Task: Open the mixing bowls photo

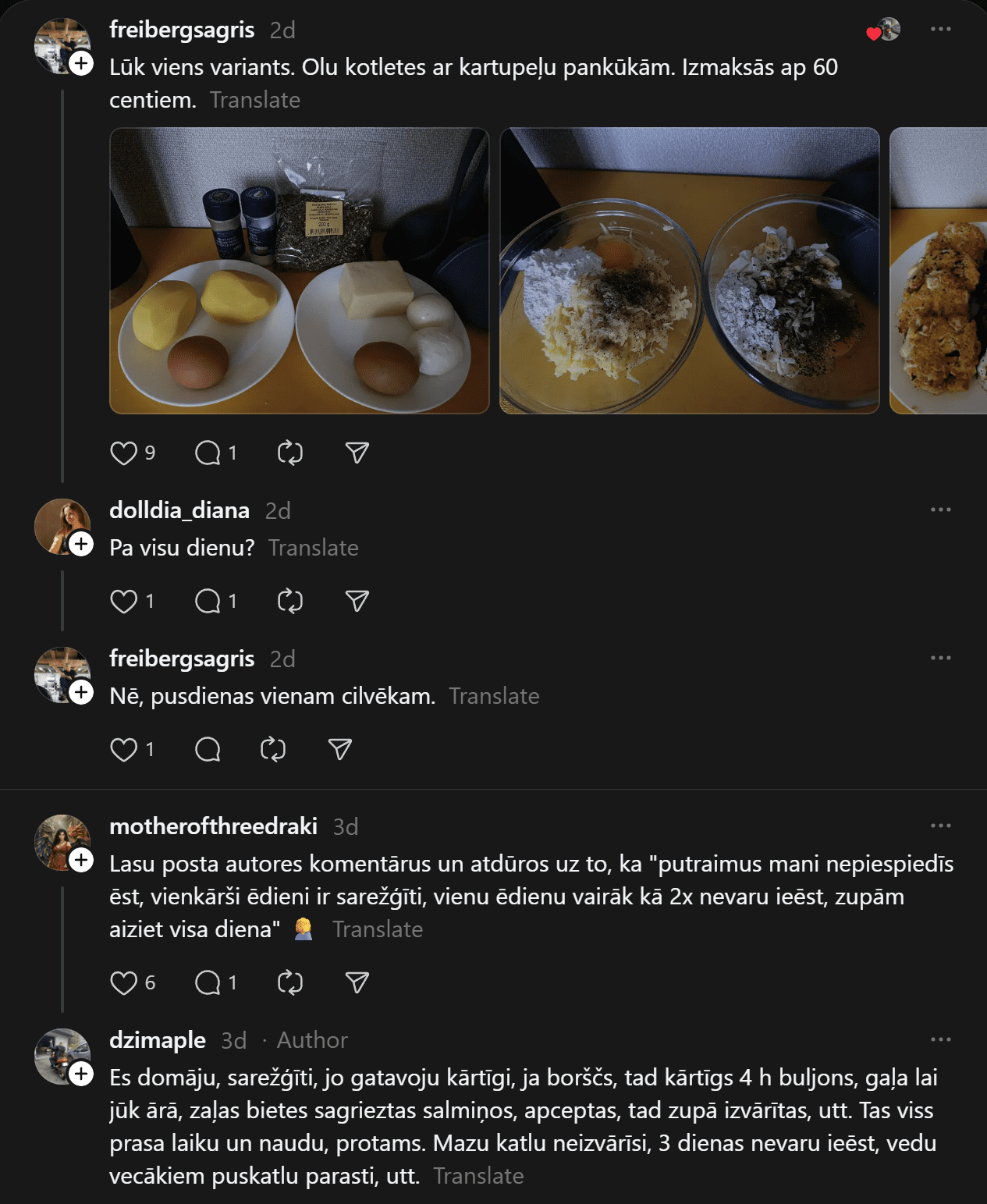Action: pos(690,271)
